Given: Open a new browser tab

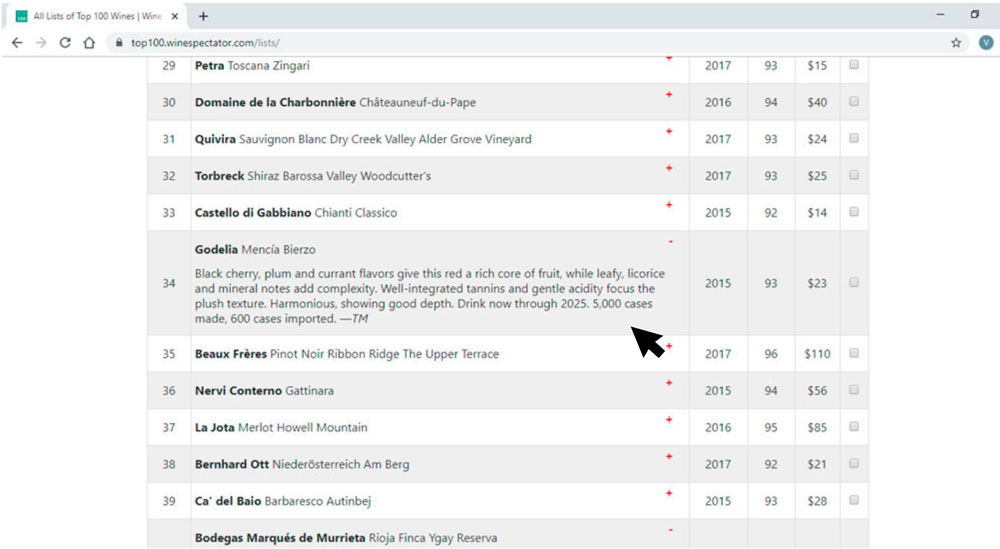Looking at the screenshot, I should tap(203, 16).
